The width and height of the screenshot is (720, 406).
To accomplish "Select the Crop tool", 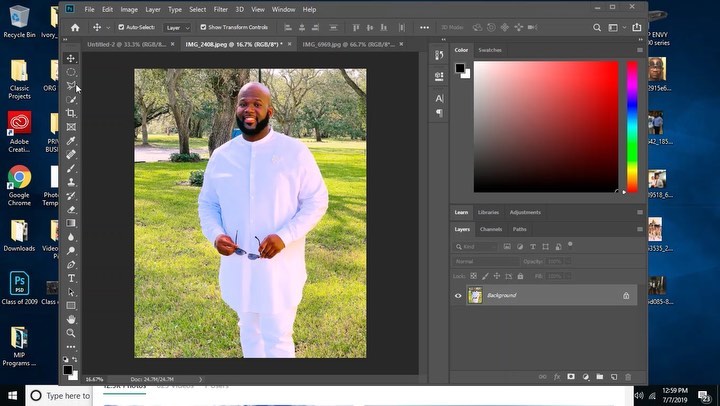I will click(x=71, y=113).
